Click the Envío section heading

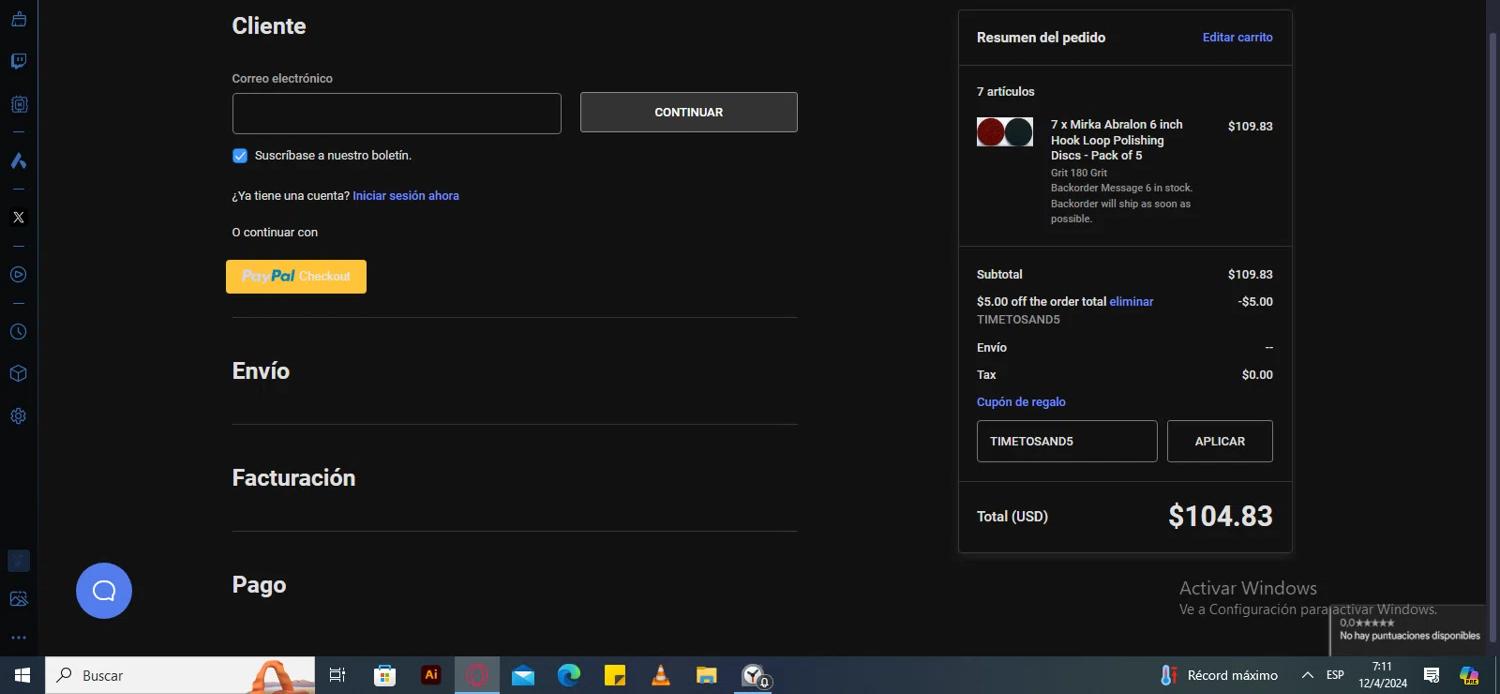click(261, 371)
